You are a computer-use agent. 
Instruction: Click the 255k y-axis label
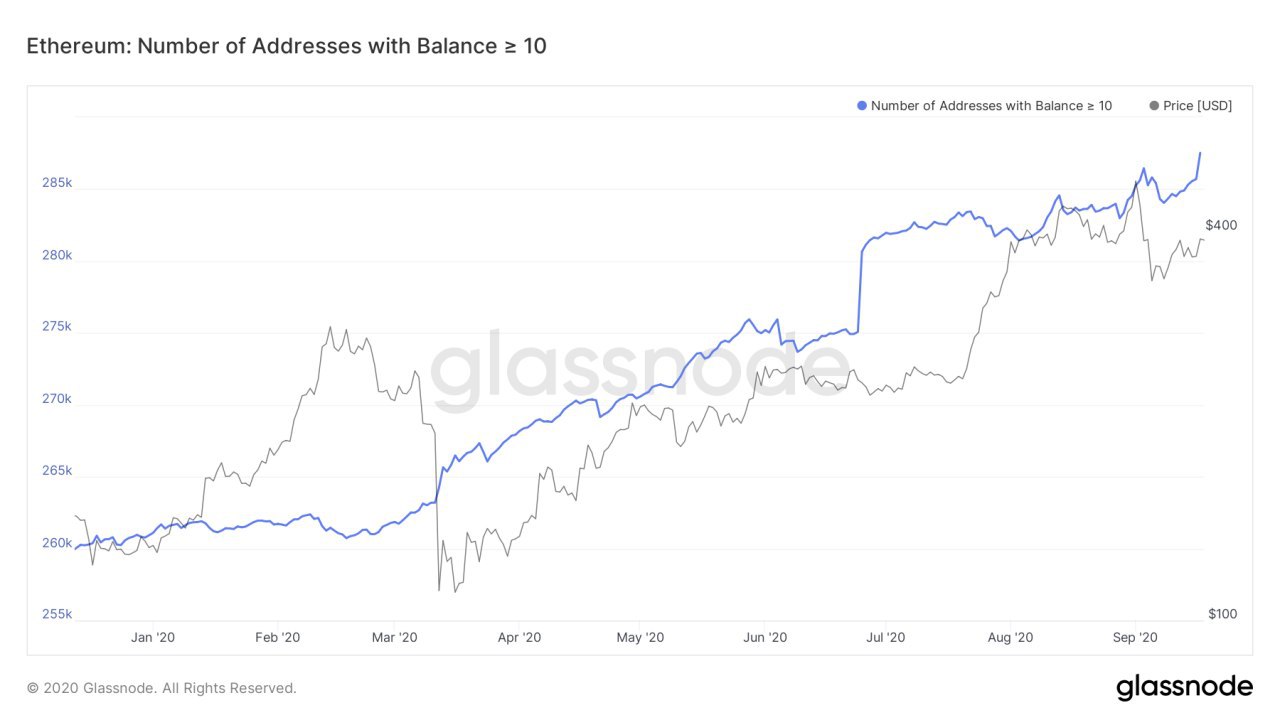pyautogui.click(x=56, y=614)
